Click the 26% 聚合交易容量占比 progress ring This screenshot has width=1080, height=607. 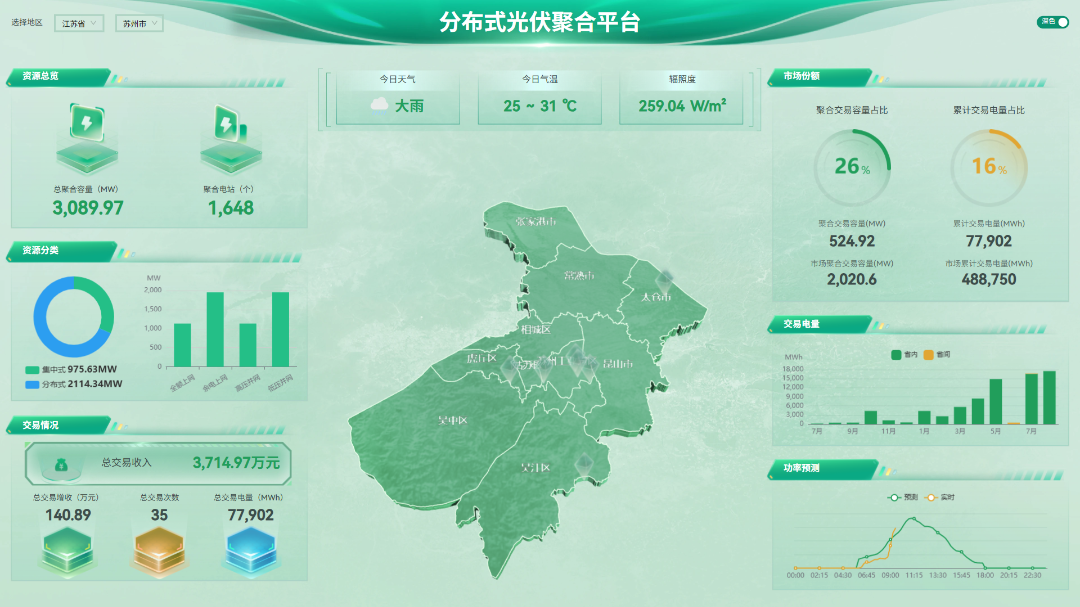[x=852, y=167]
